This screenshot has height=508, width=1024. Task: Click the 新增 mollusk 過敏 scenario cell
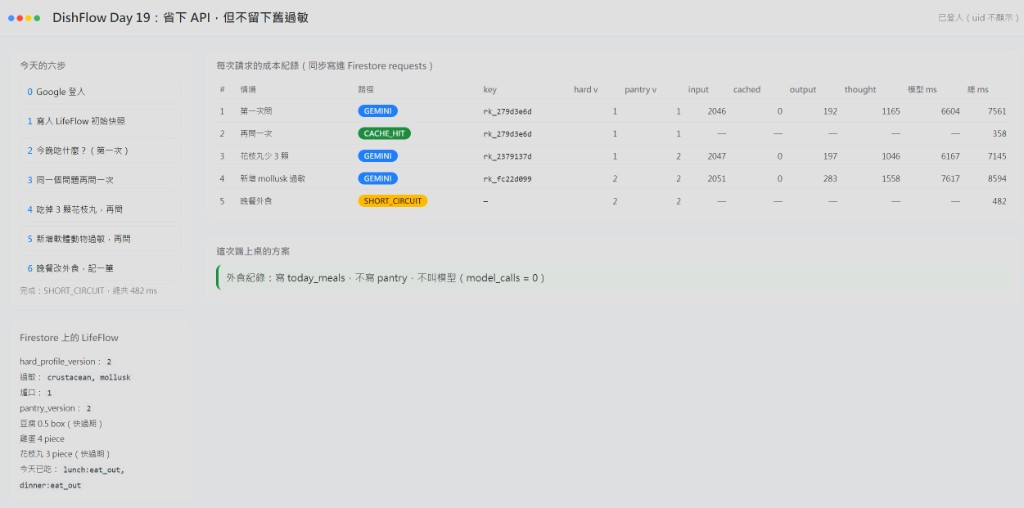coord(272,178)
